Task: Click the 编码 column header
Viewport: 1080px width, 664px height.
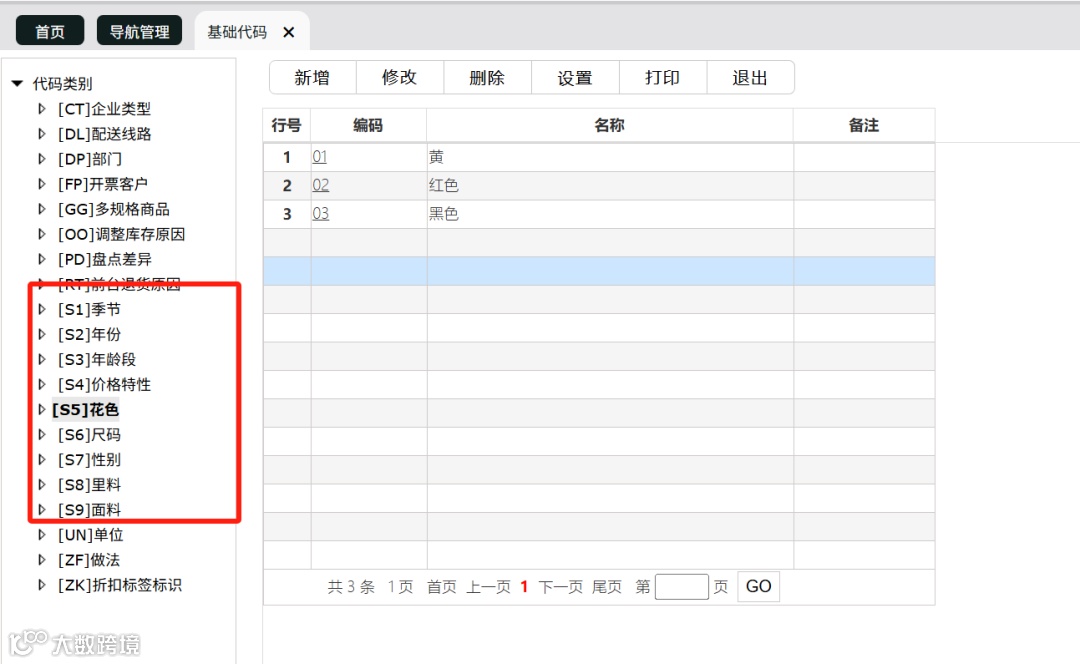Action: tap(368, 125)
